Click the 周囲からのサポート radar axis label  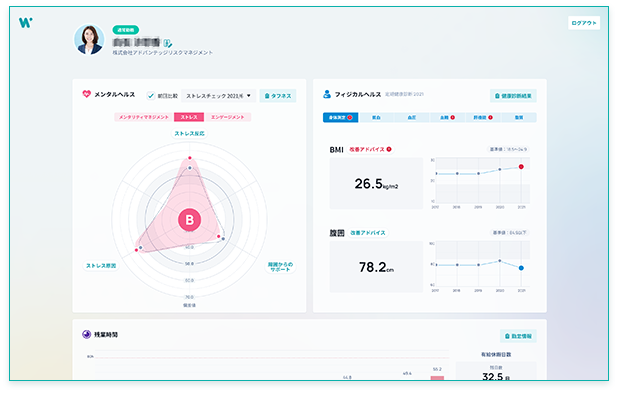coord(280,267)
